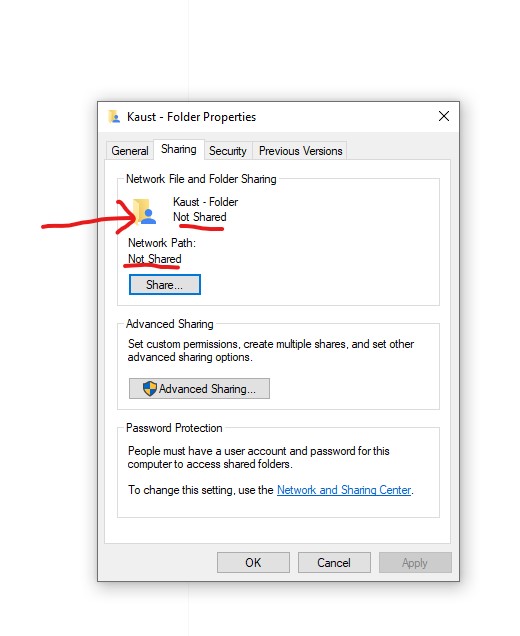Screen dimensions: 520x636
Task: Open Advanced Sharing options
Action: tap(199, 389)
